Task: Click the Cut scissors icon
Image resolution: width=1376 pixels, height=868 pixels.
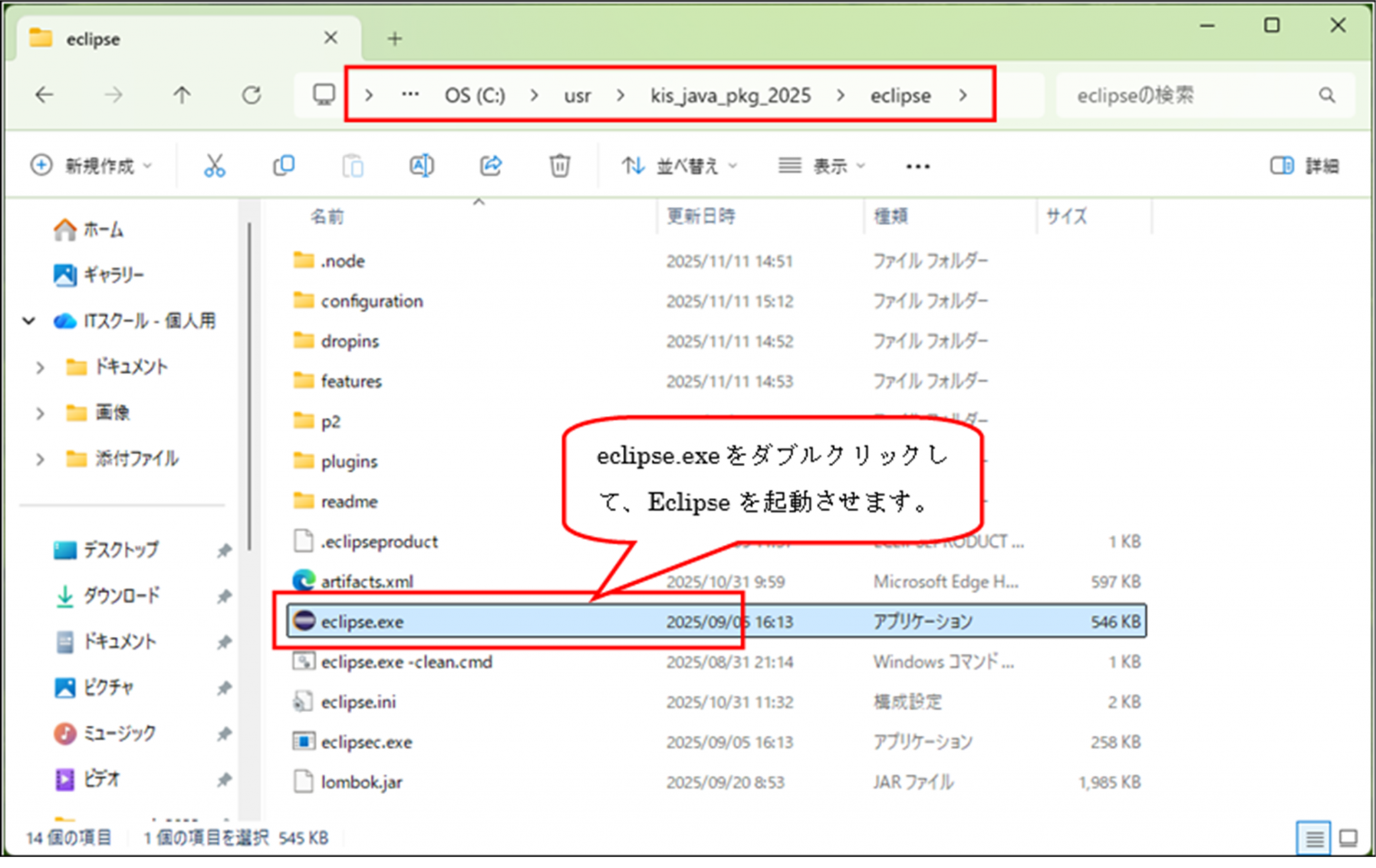Action: 214,165
